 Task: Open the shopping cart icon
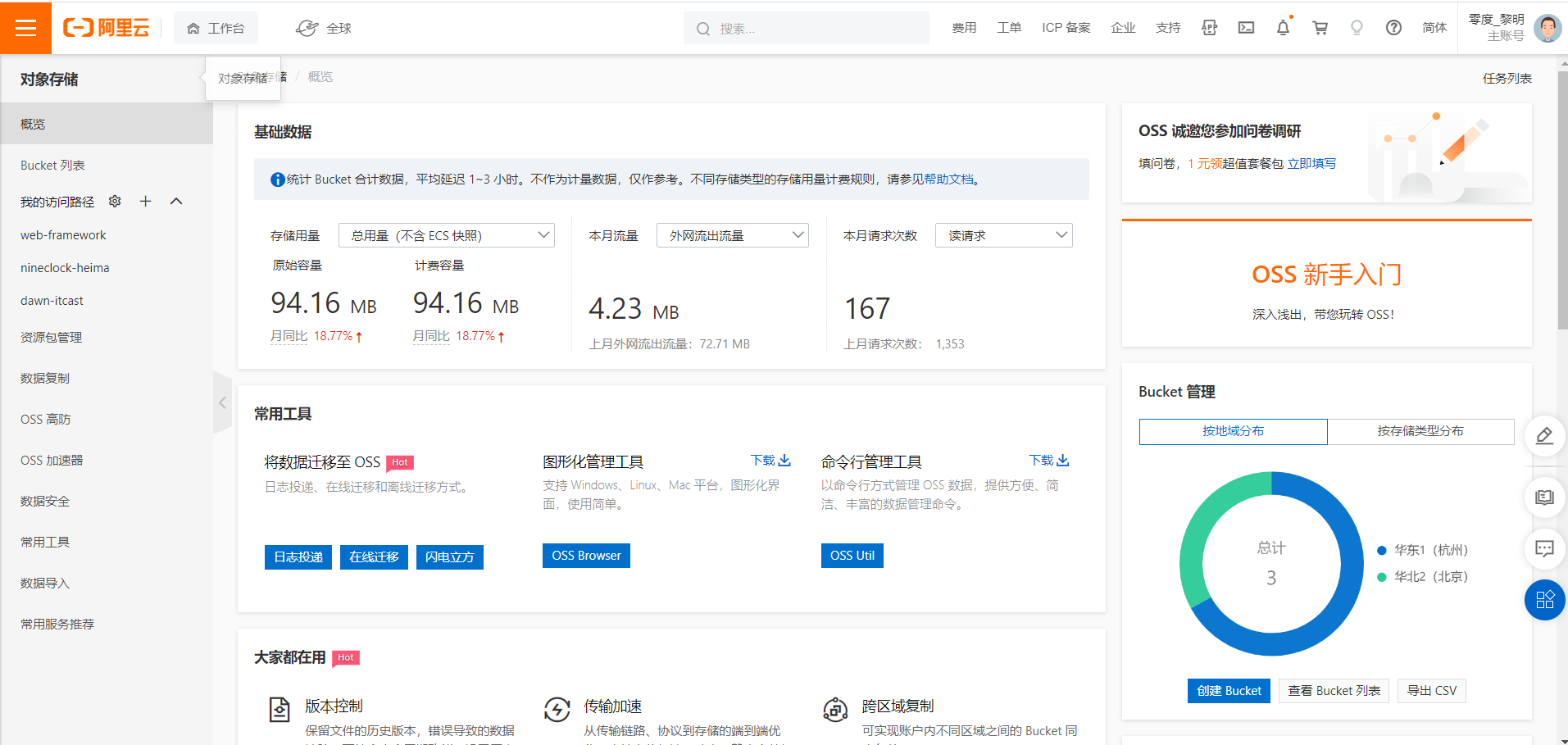1320,28
